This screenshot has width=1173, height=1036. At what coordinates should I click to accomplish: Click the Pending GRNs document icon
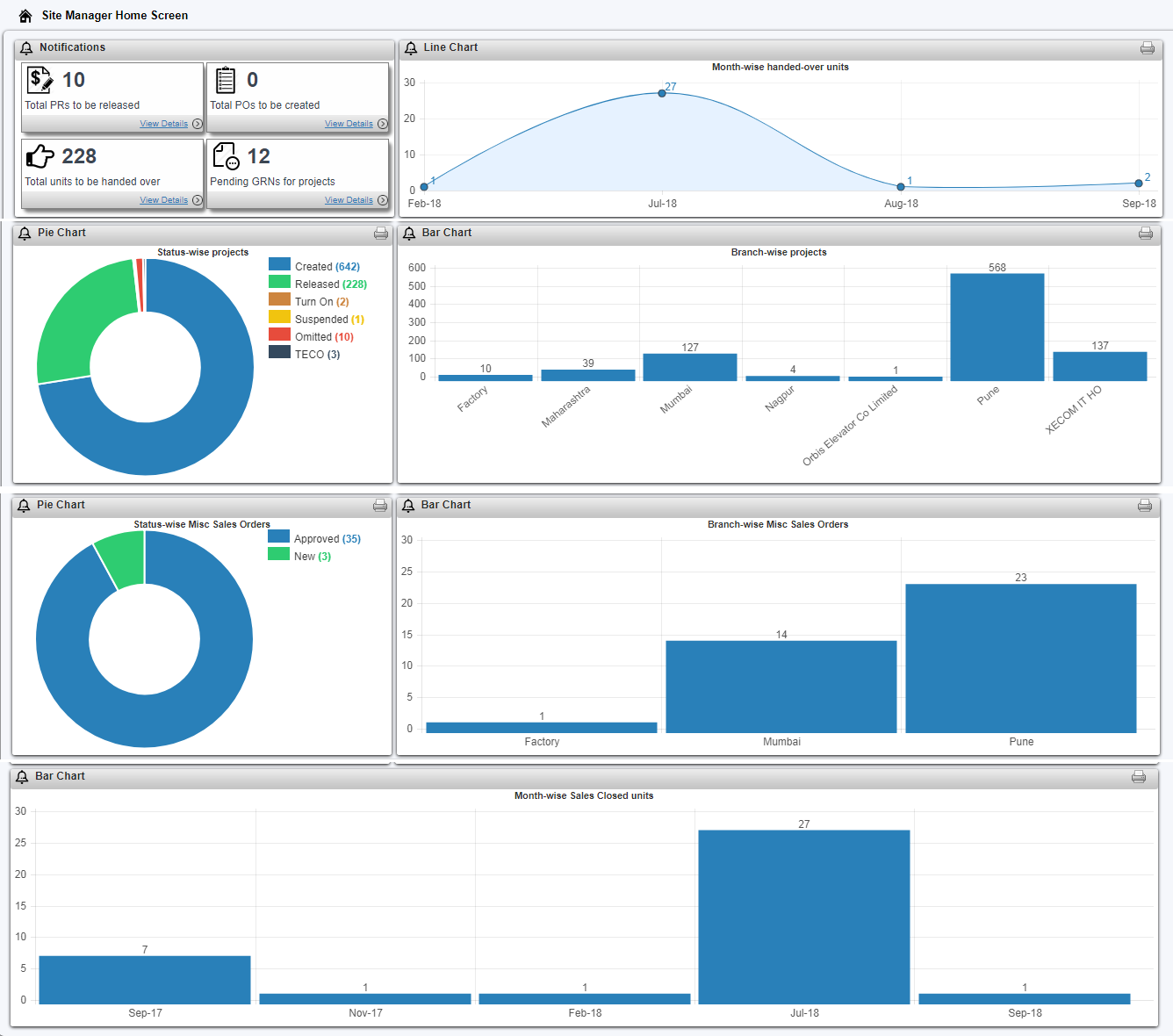[226, 156]
